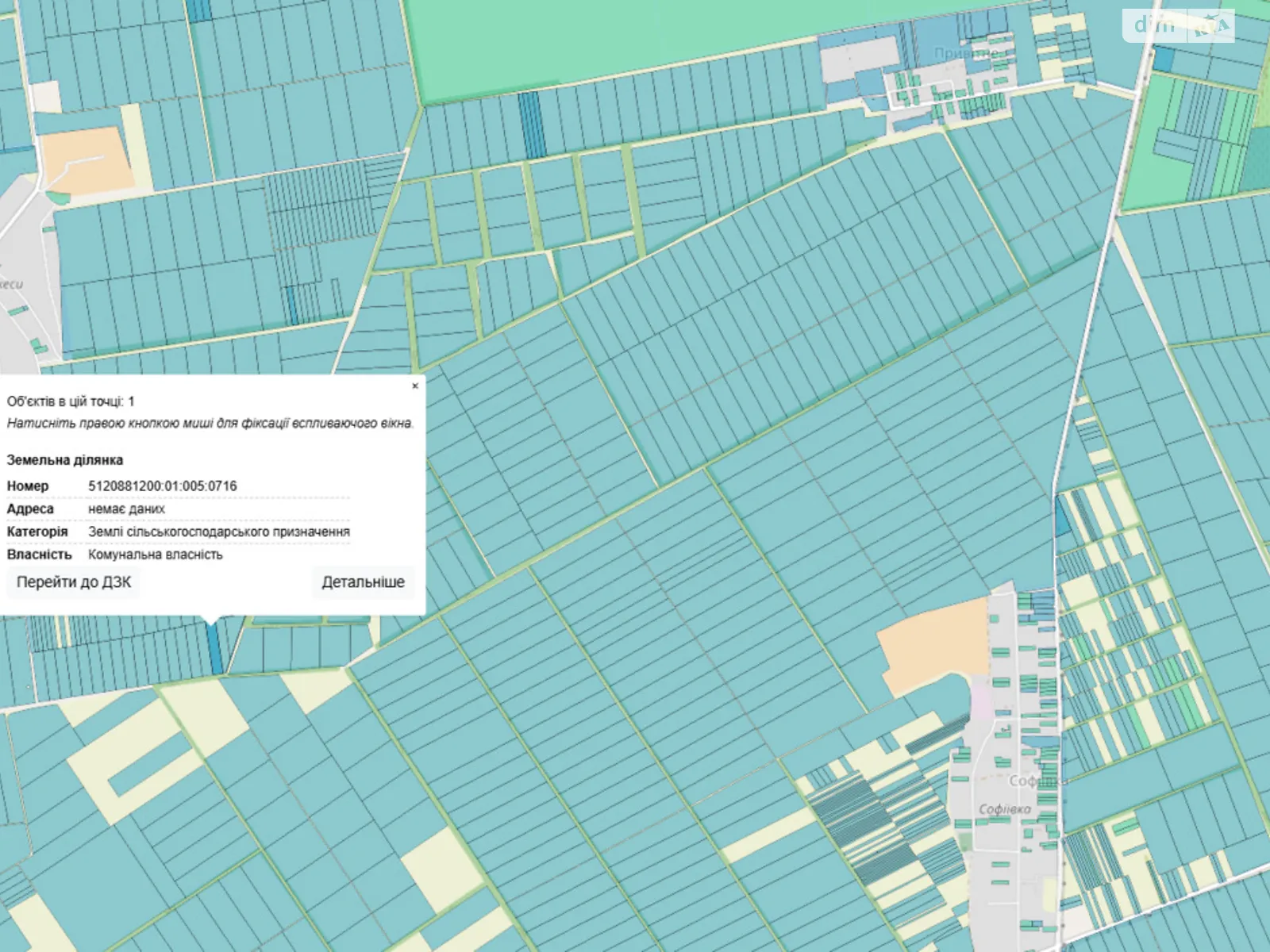1270x952 pixels.
Task: Click the Категорія value text in the popup
Action: point(218,532)
